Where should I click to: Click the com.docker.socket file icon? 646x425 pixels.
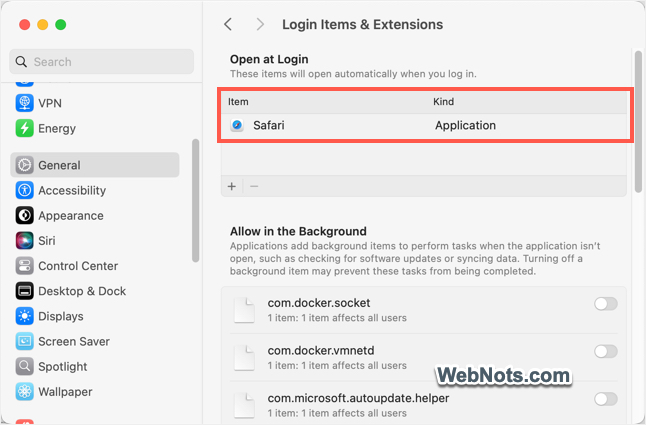tap(244, 310)
